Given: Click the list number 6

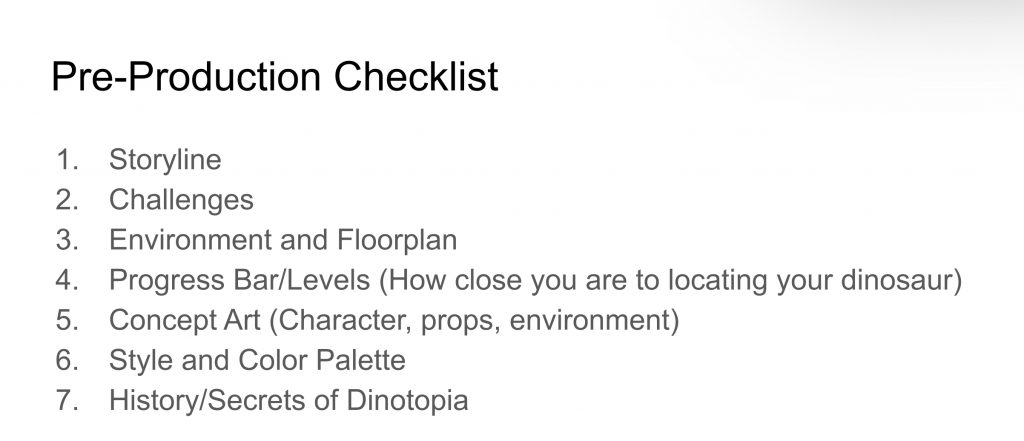Looking at the screenshot, I should tap(67, 361).
